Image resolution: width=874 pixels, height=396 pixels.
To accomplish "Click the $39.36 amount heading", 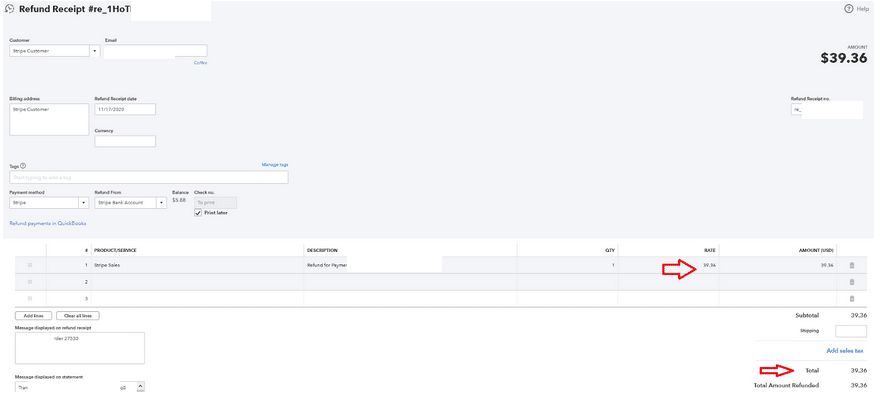I will click(844, 58).
